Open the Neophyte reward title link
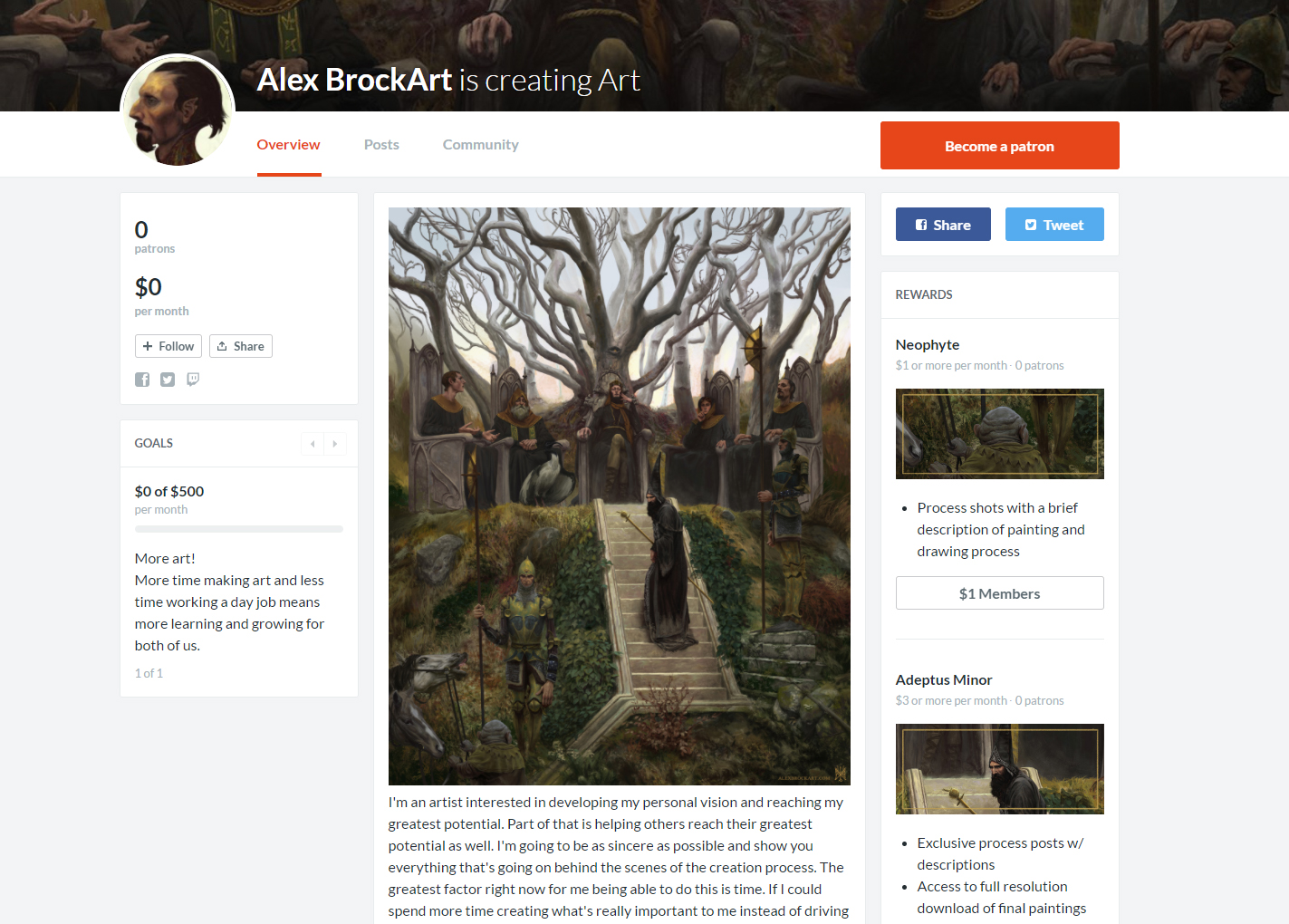This screenshot has width=1289, height=924. pos(928,345)
